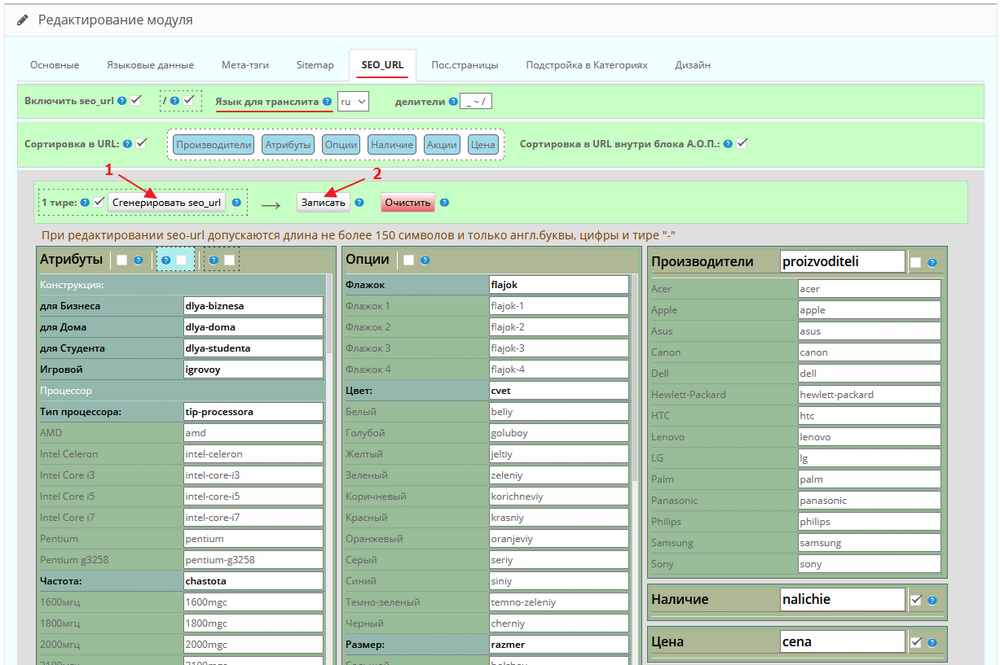Open help icon in Опции header
This screenshot has width=1000, height=665.
tap(425, 260)
